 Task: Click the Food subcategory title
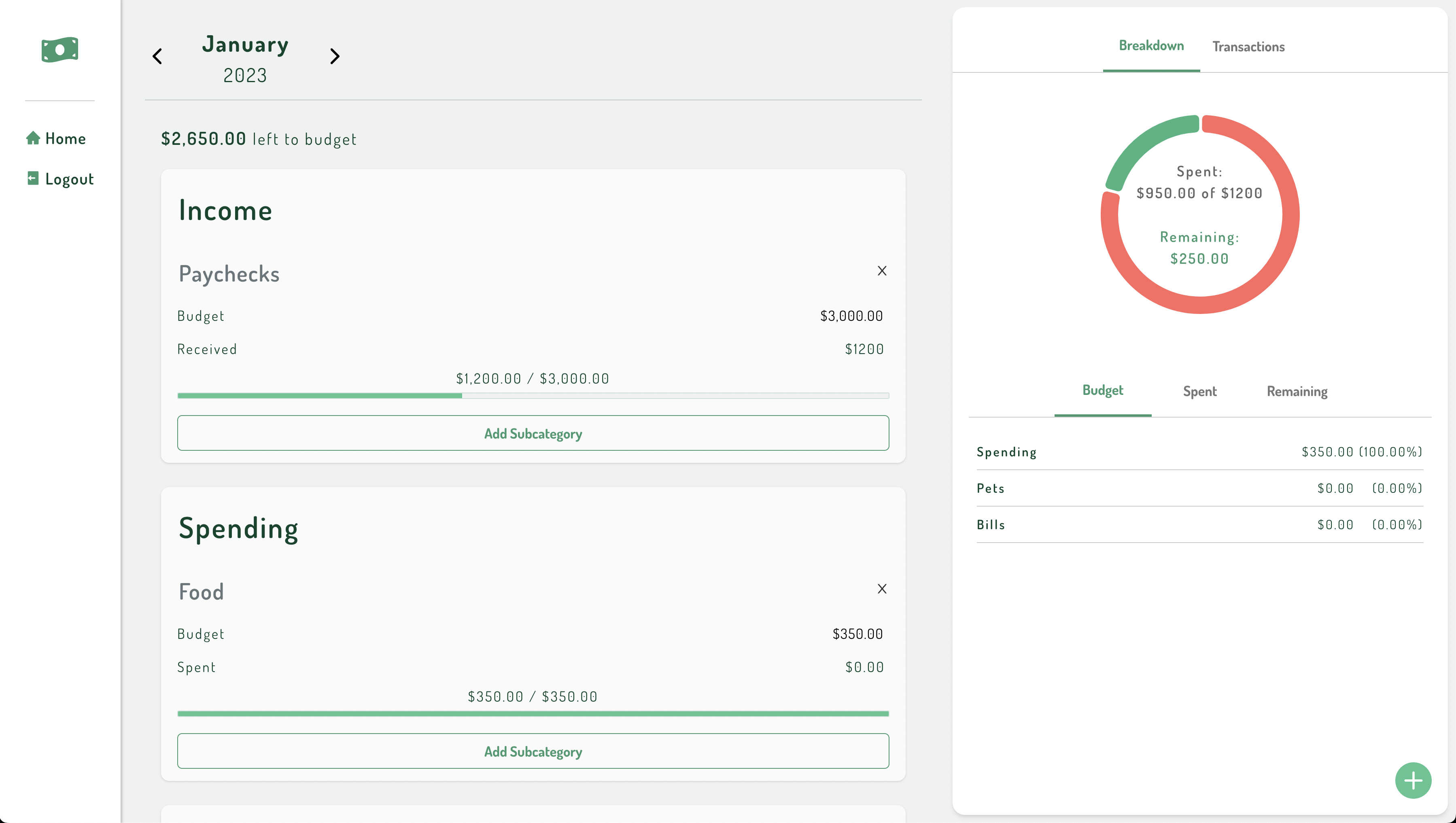[x=201, y=592]
